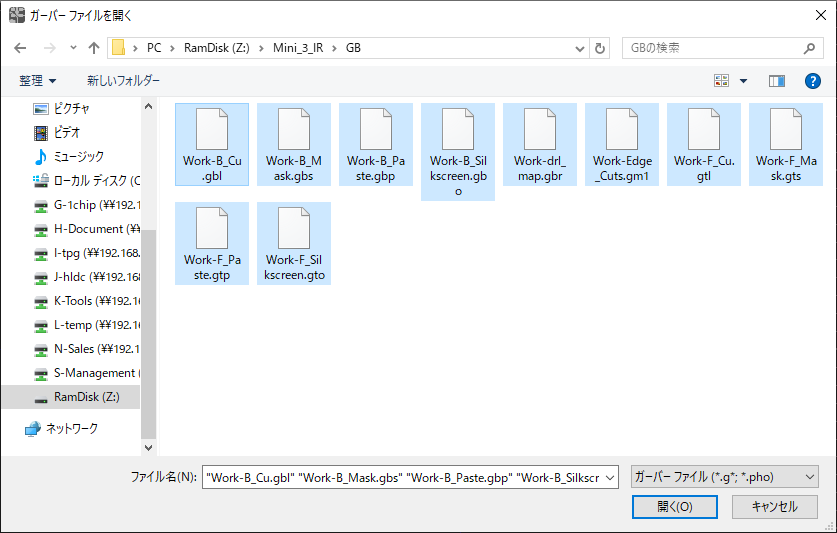The height and width of the screenshot is (533, 837).
Task: Go up one folder level
Action: click(x=94, y=48)
